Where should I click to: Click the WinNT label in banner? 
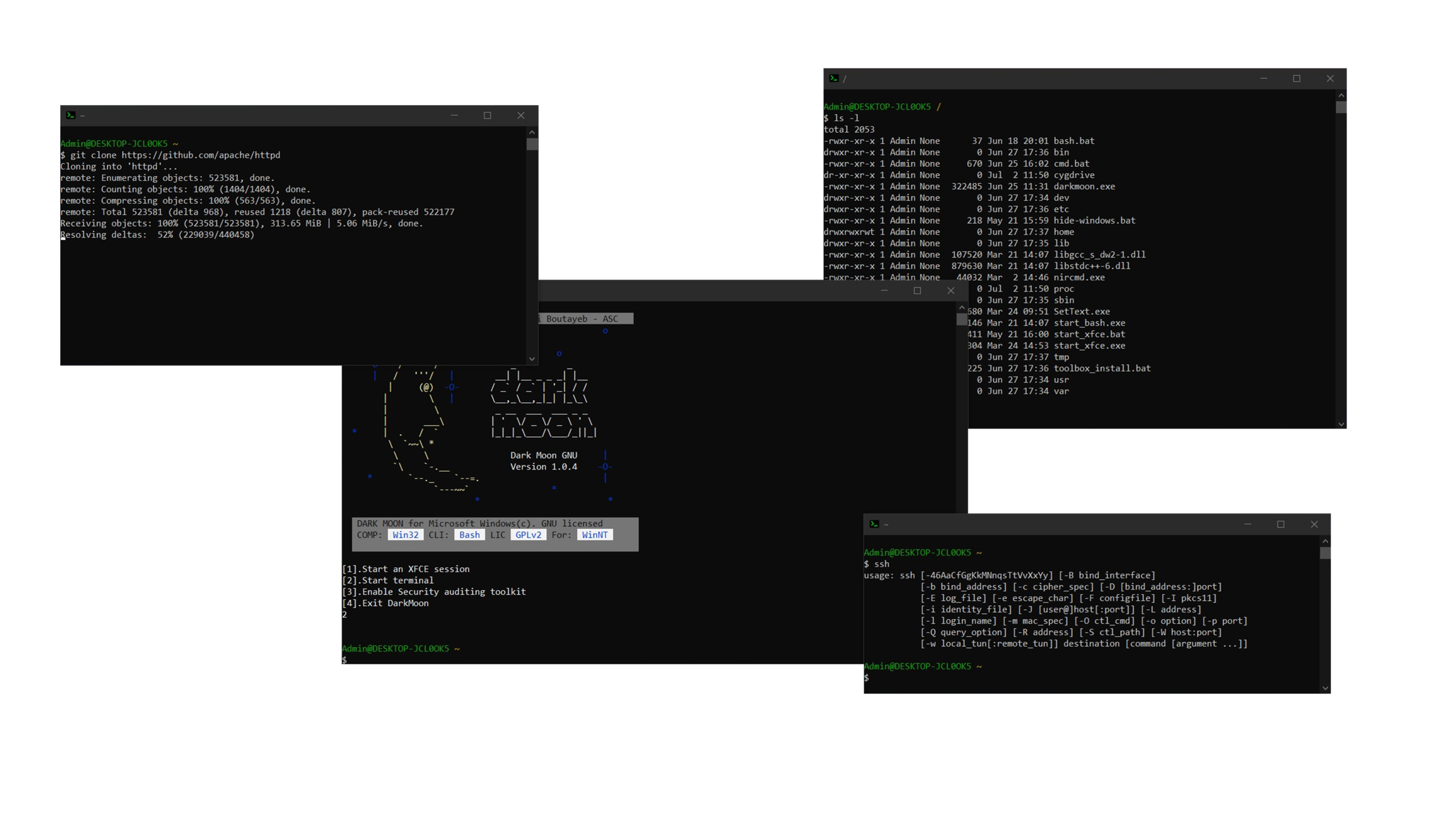coord(595,535)
